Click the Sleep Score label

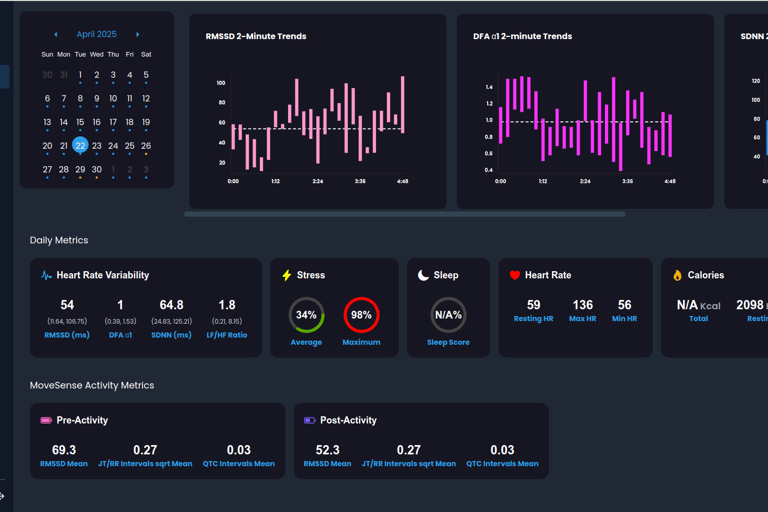[448, 342]
